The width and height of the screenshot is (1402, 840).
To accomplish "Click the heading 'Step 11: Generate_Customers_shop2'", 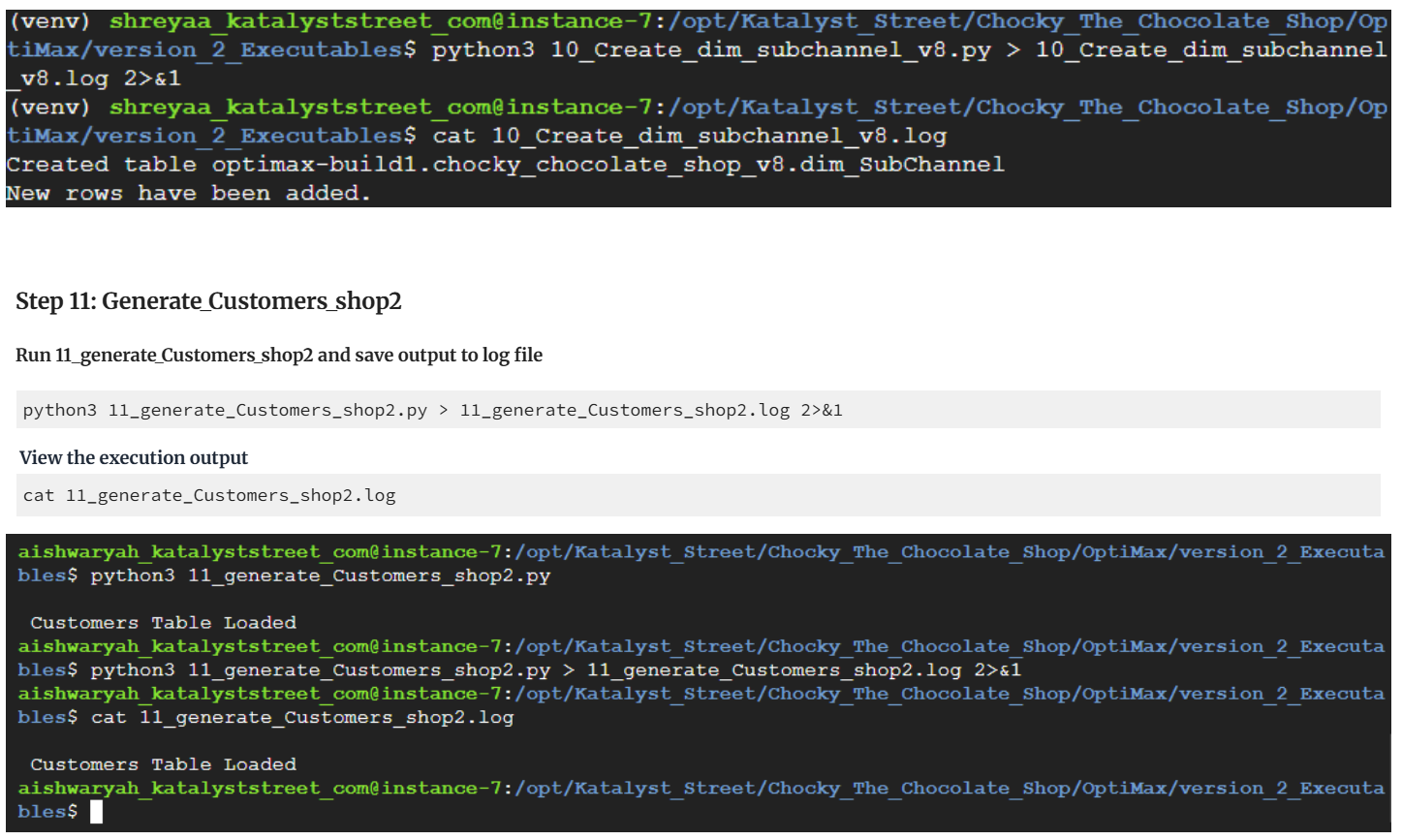I will pos(208,301).
